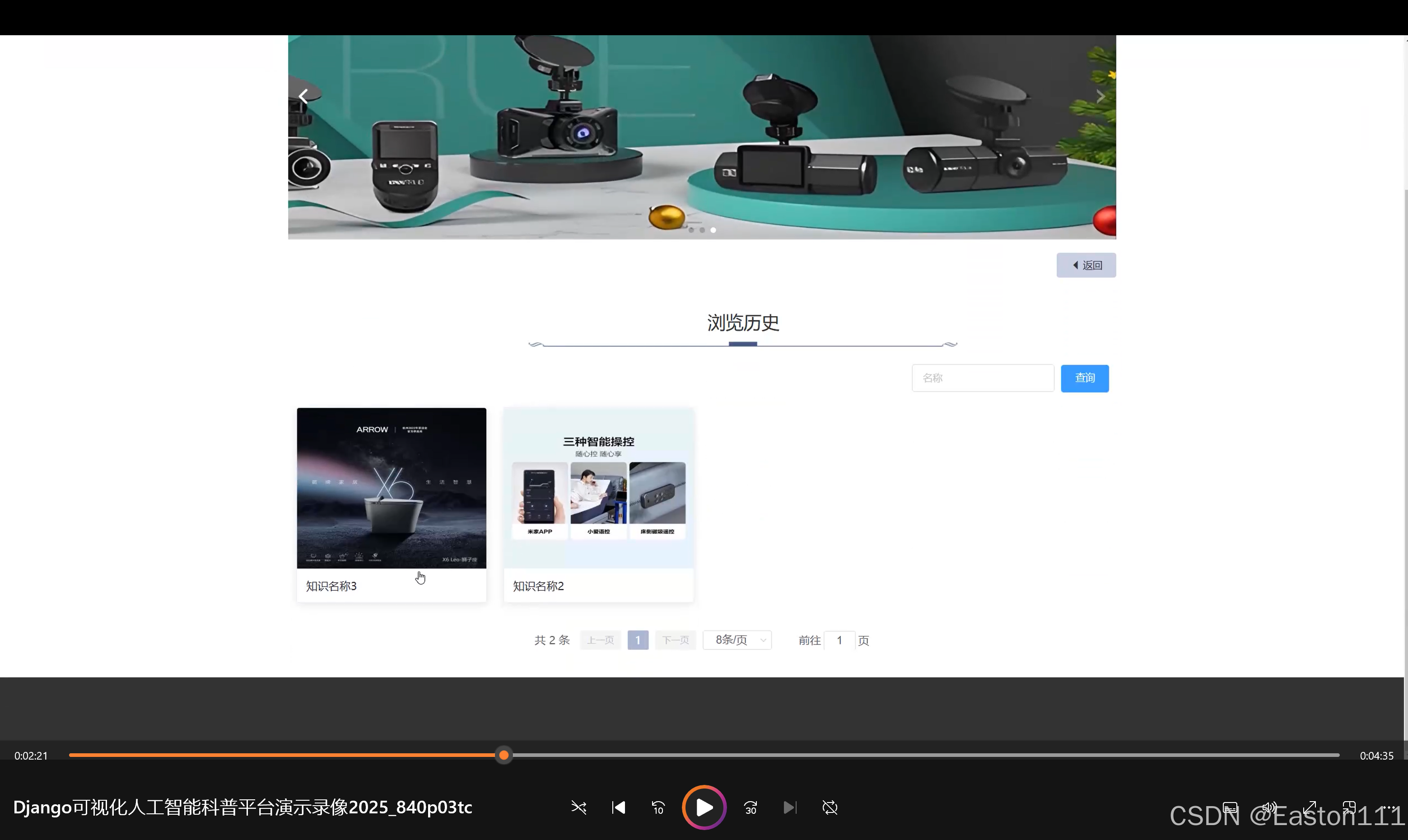Switch to mini player view

(x=1349, y=808)
